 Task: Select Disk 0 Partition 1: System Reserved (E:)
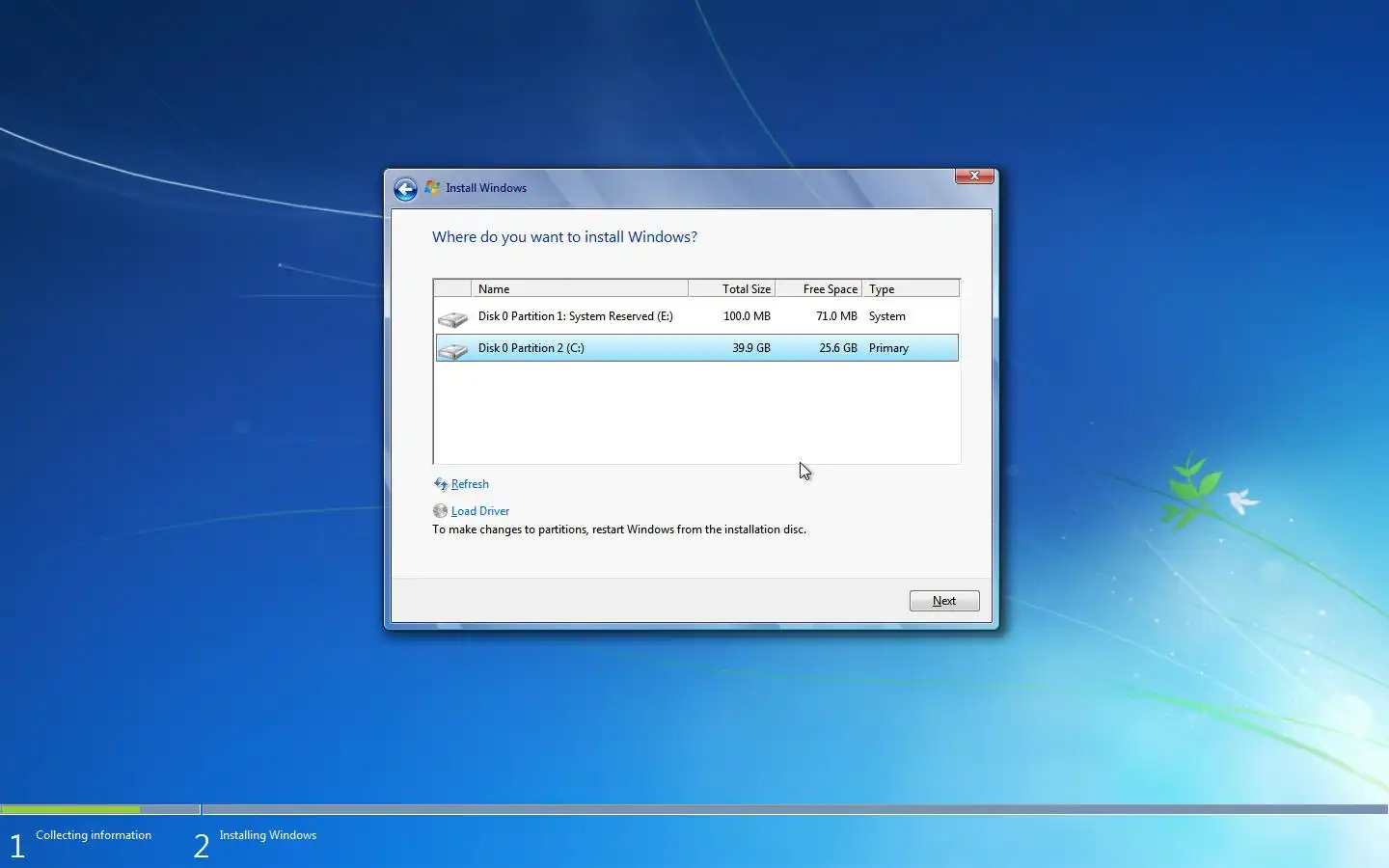[696, 316]
